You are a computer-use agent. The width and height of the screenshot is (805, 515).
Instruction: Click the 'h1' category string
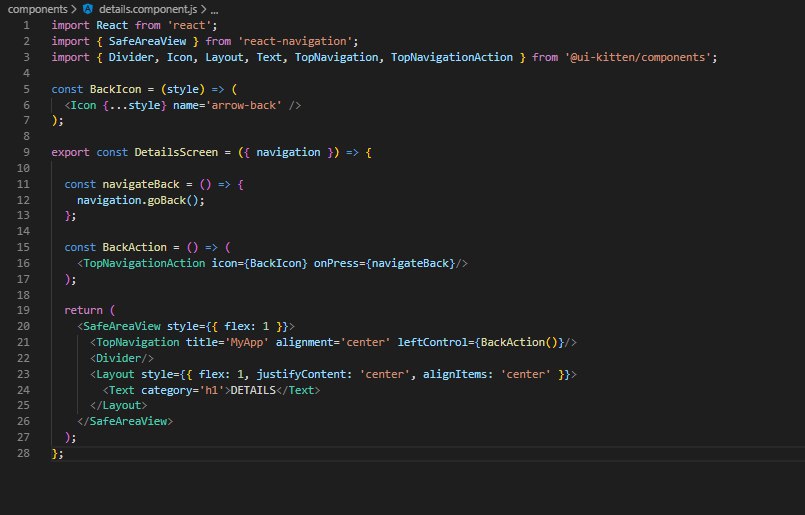pyautogui.click(x=212, y=390)
